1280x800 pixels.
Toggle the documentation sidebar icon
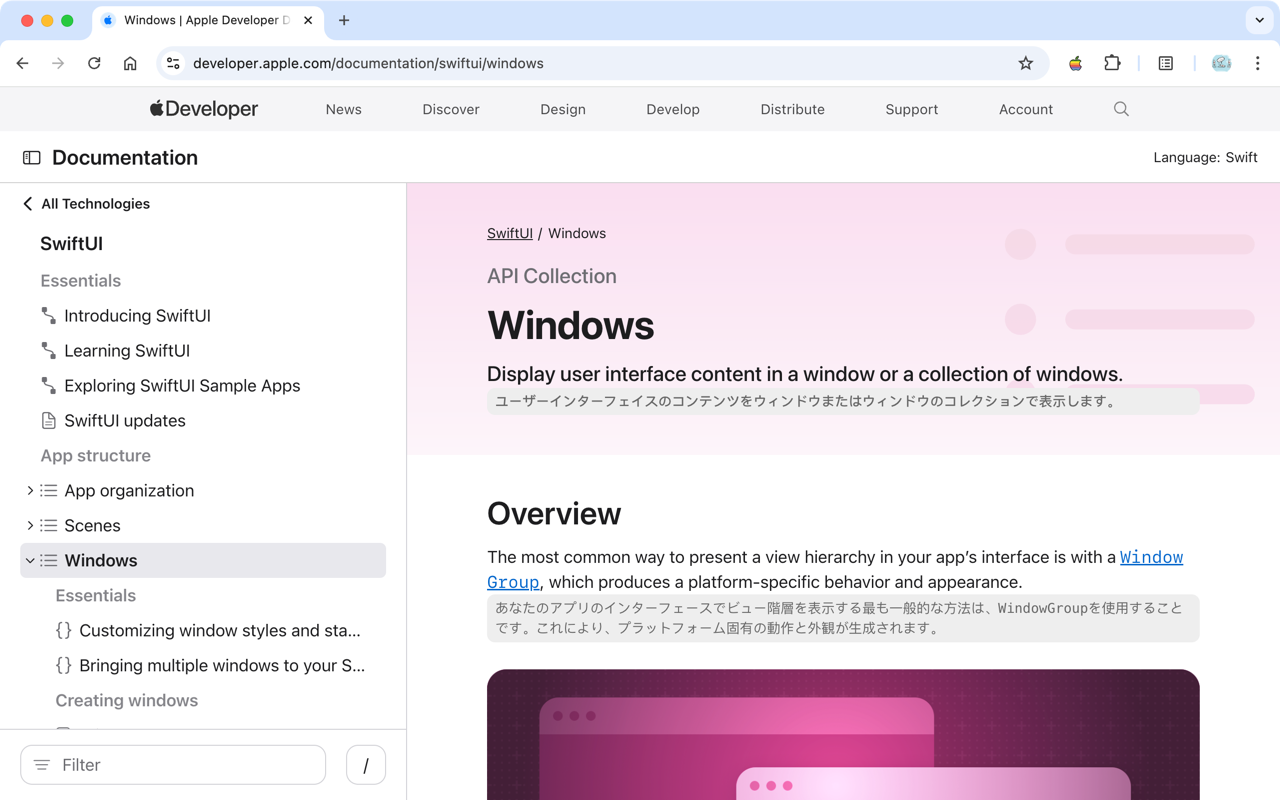tap(32, 157)
